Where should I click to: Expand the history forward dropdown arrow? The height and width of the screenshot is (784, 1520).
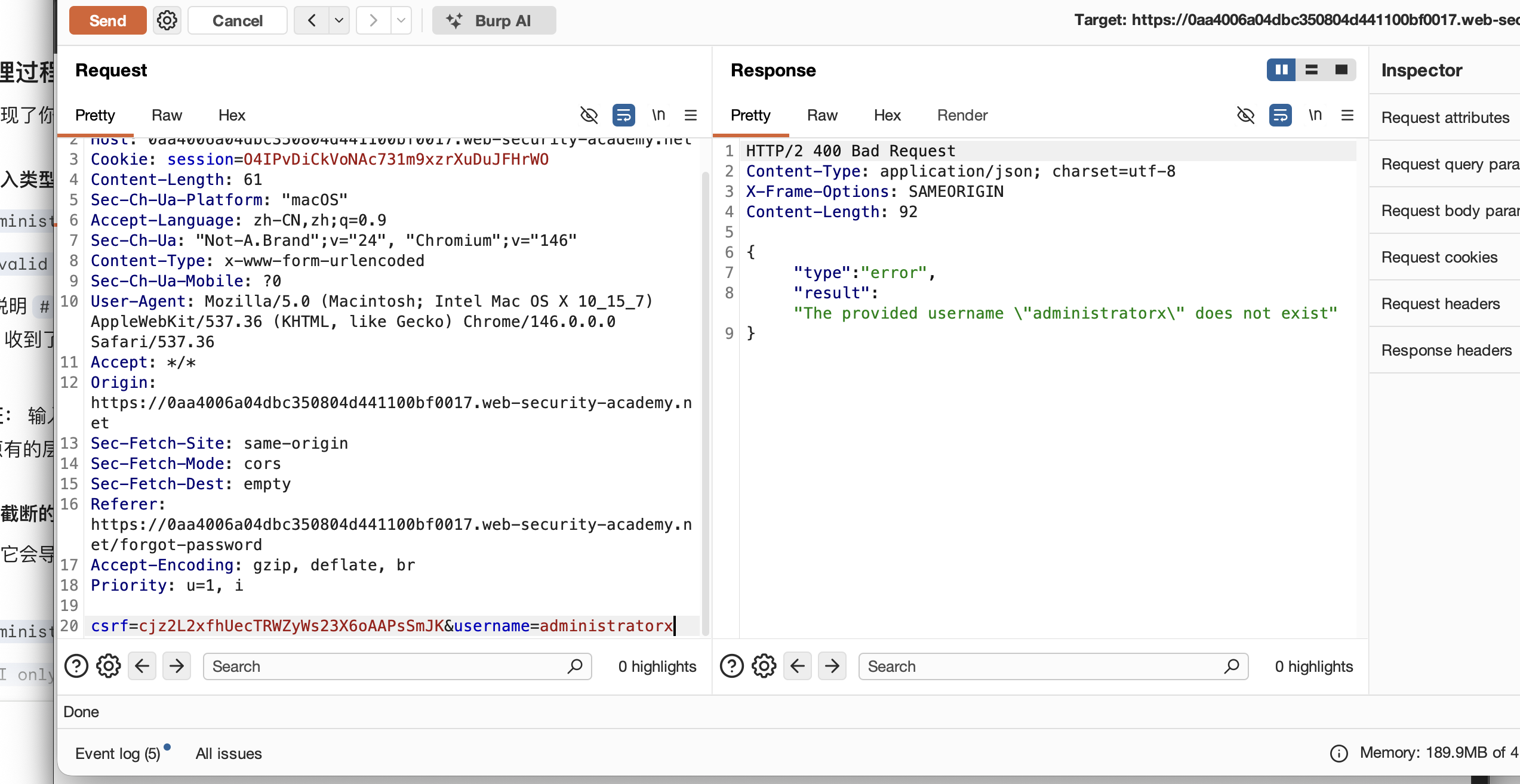401,20
